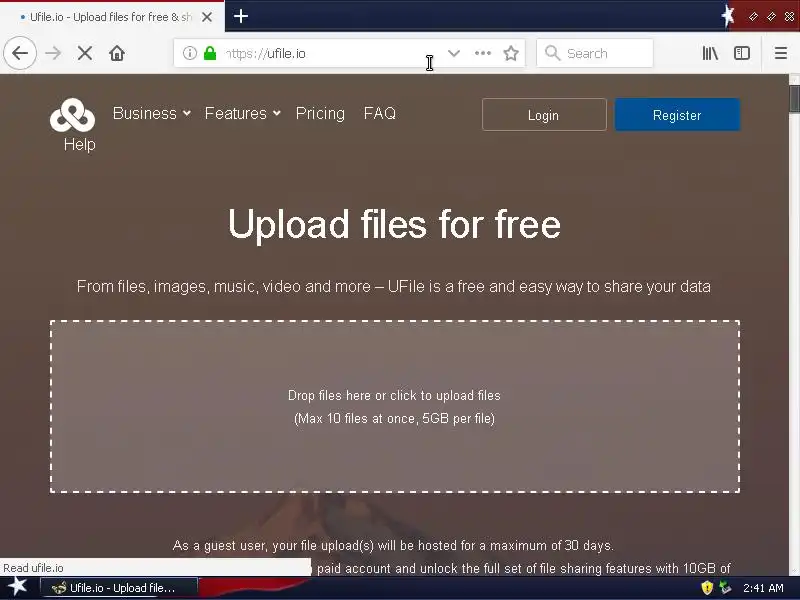
Task: Bookmark this page with the star icon
Action: tap(511, 53)
